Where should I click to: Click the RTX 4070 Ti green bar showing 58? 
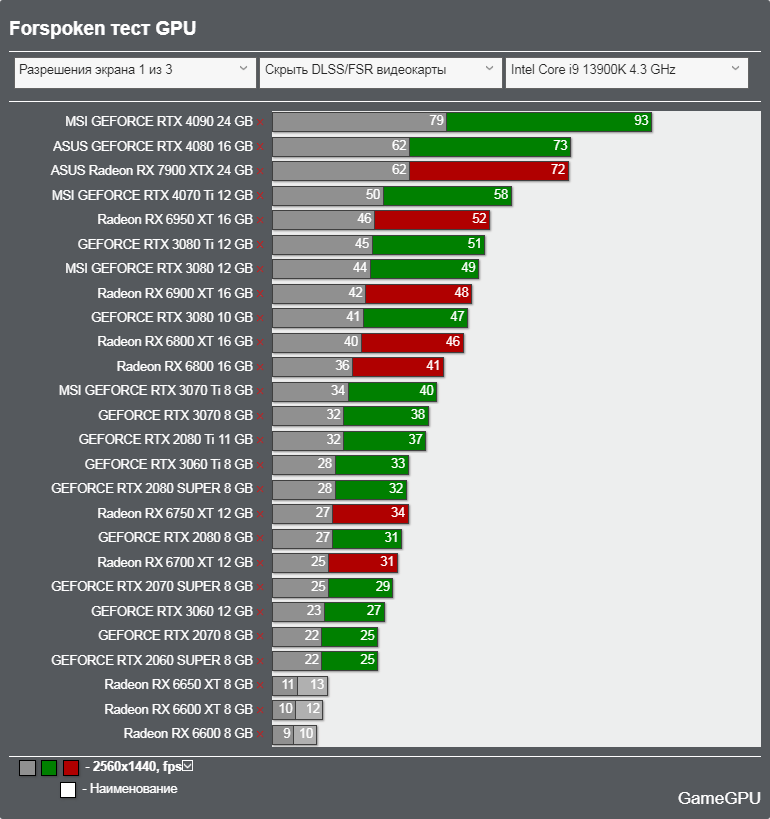pyautogui.click(x=447, y=195)
